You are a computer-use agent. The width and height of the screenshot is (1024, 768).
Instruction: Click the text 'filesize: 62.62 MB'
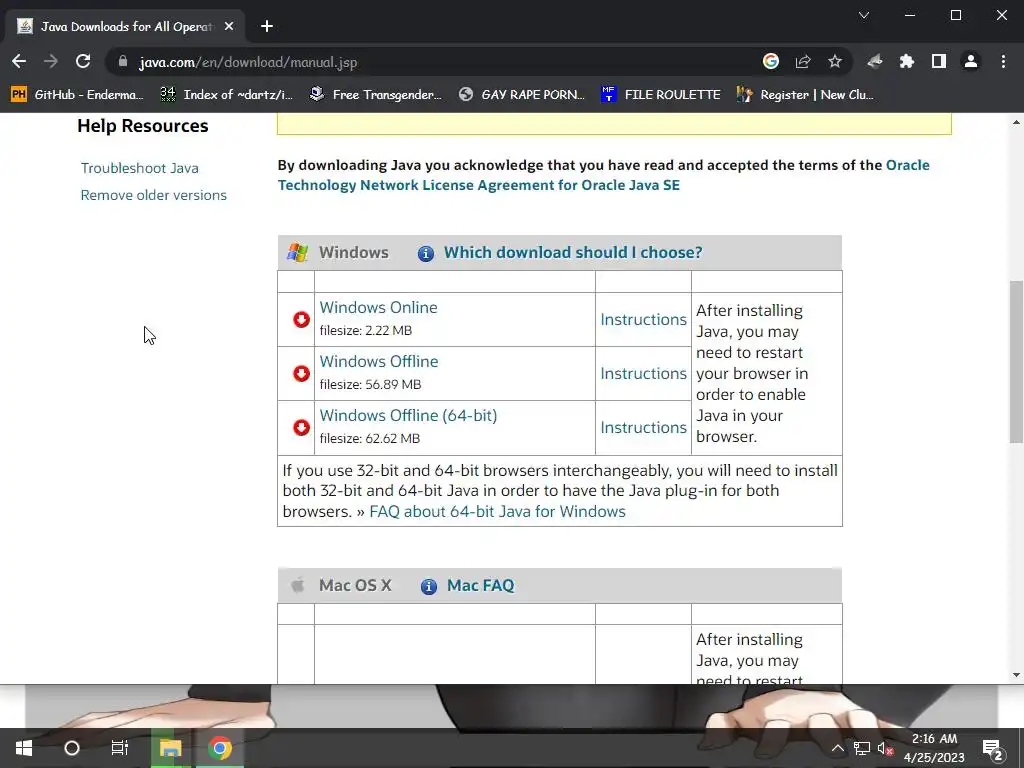click(370, 439)
